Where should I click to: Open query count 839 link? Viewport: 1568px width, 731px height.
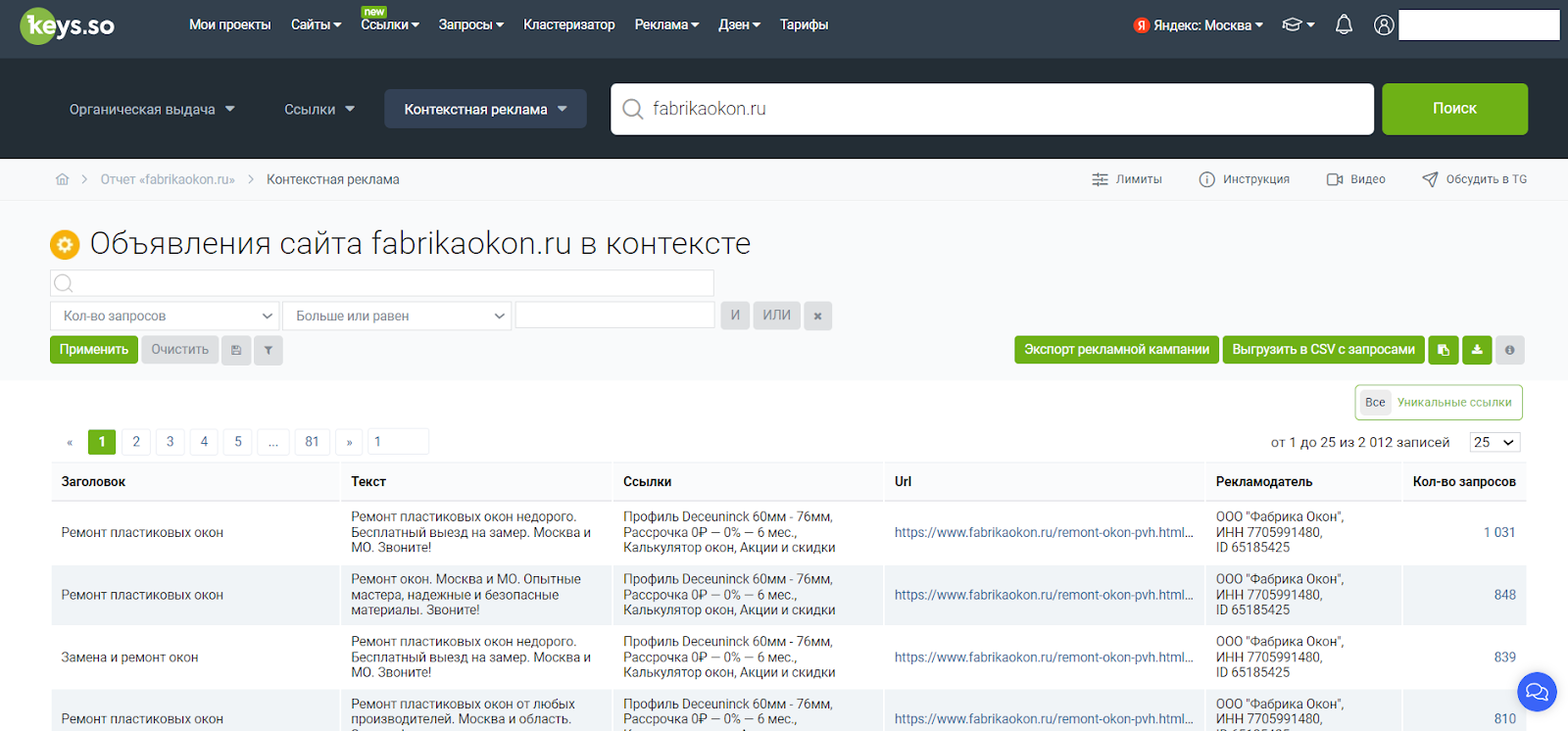tap(1505, 658)
